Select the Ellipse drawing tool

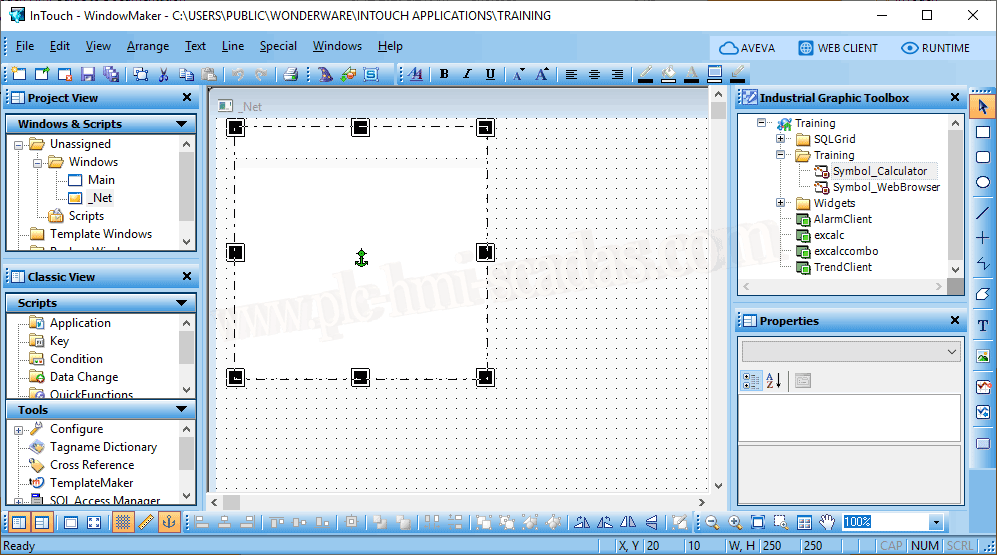(x=983, y=184)
